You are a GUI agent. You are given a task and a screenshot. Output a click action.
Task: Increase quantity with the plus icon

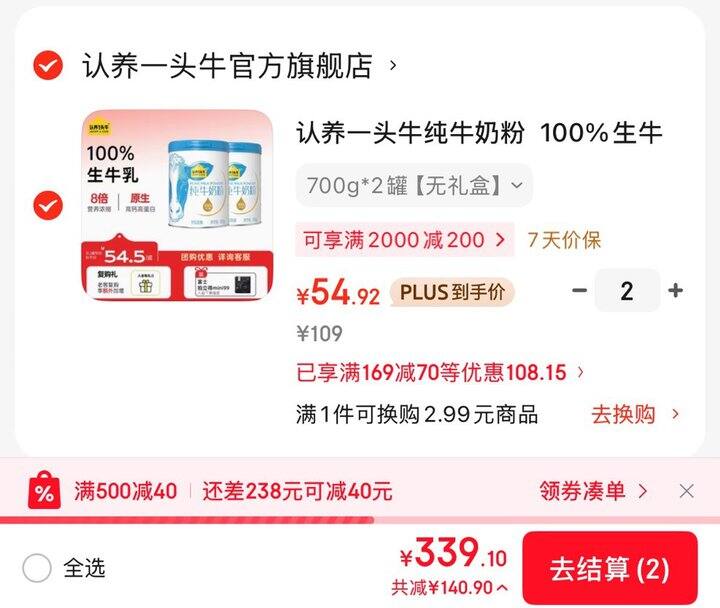675,290
